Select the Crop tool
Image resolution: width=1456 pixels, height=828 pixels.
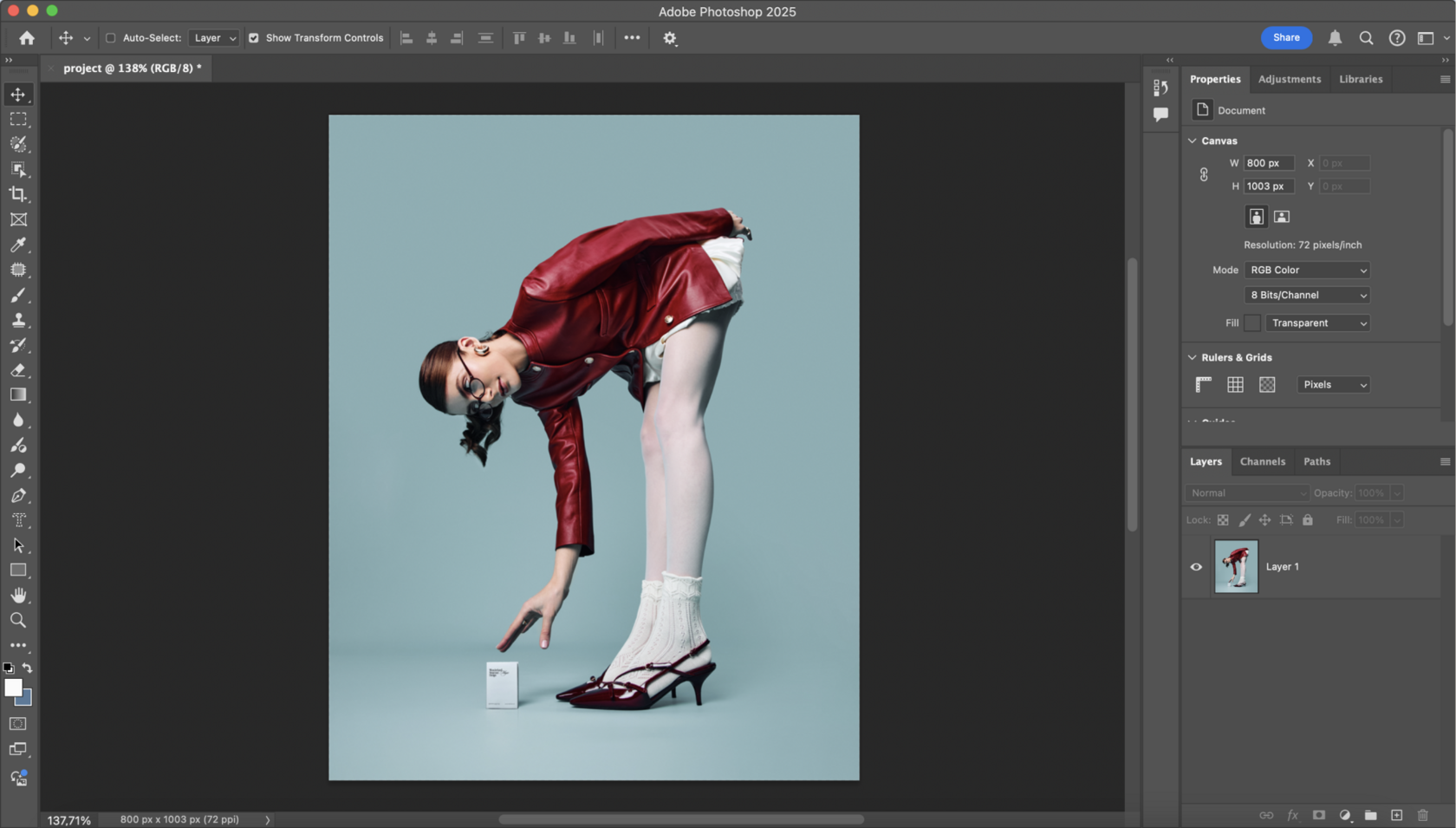(x=18, y=194)
